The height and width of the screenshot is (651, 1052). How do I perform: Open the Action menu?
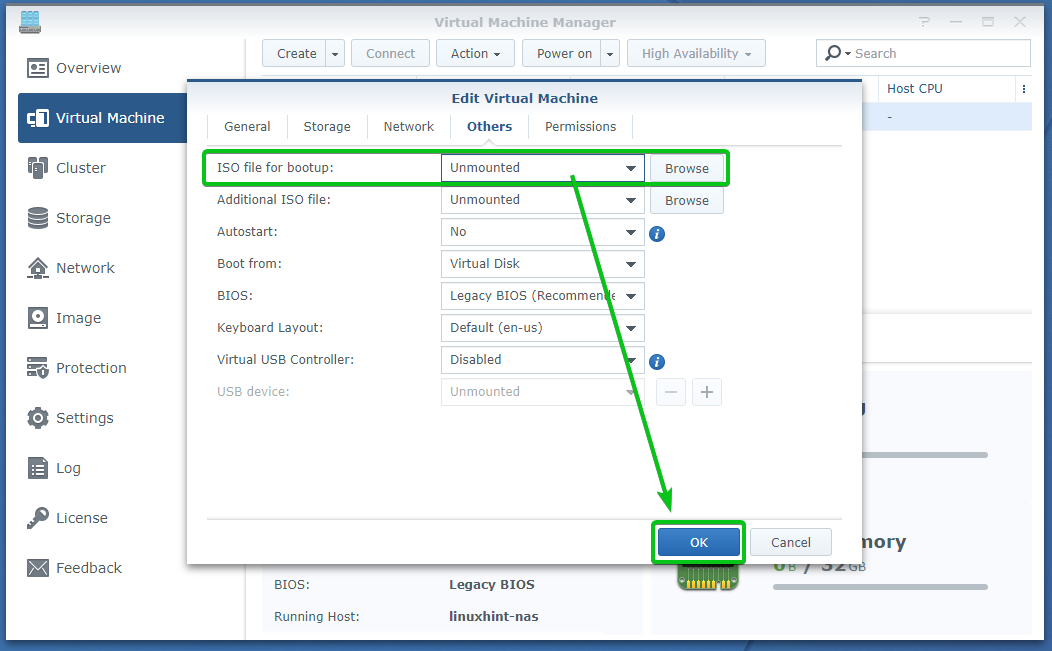(475, 54)
